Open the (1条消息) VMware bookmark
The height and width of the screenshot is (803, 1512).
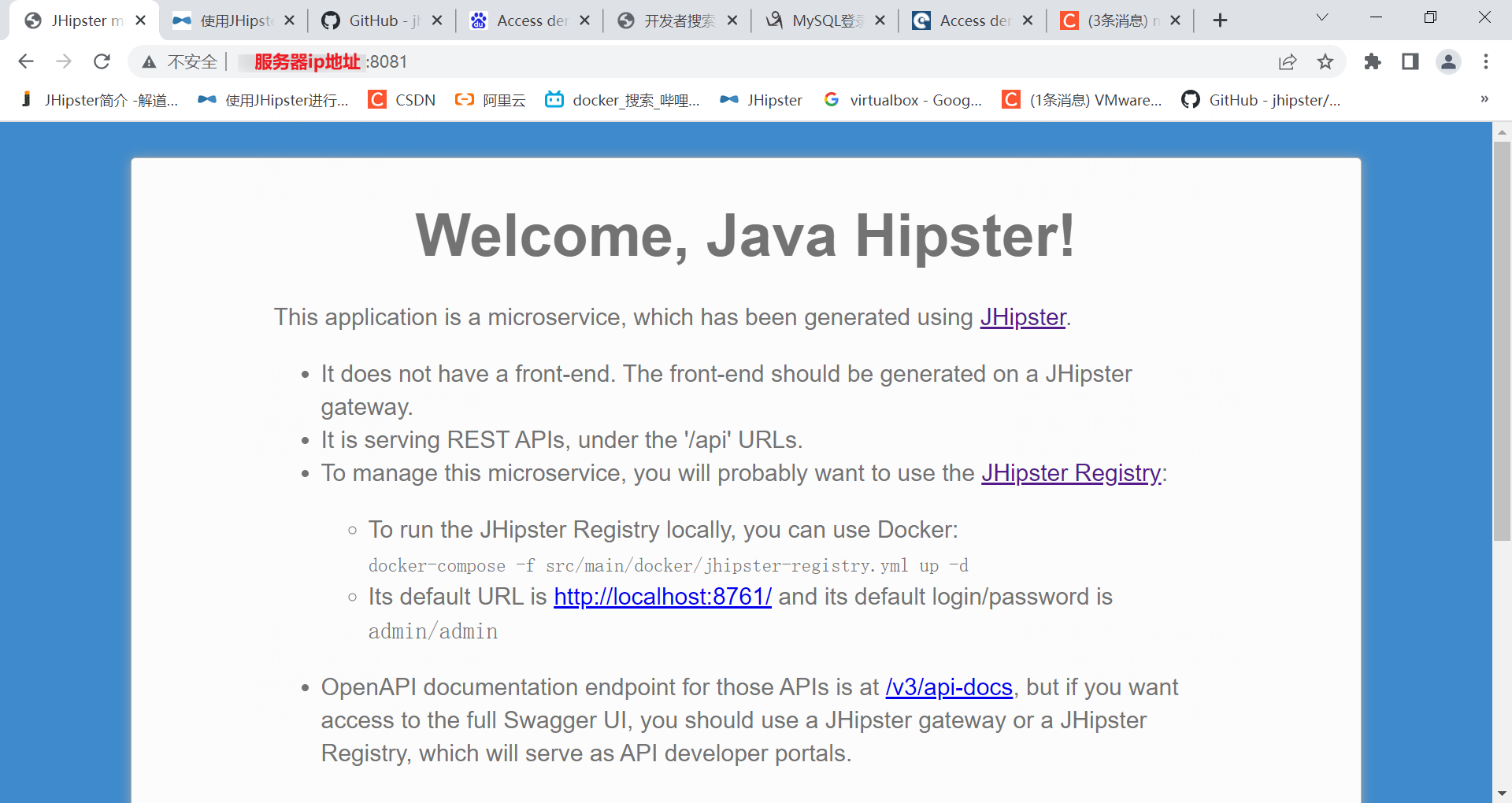pos(1082,100)
